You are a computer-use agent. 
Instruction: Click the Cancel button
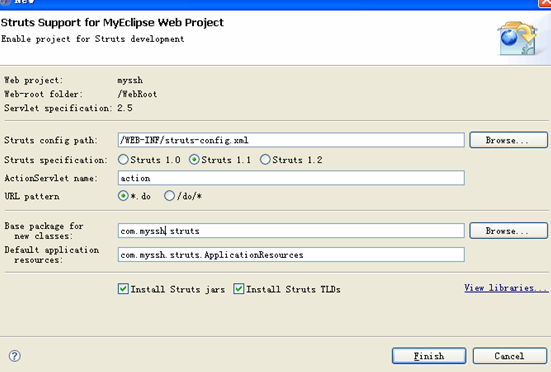point(510,356)
